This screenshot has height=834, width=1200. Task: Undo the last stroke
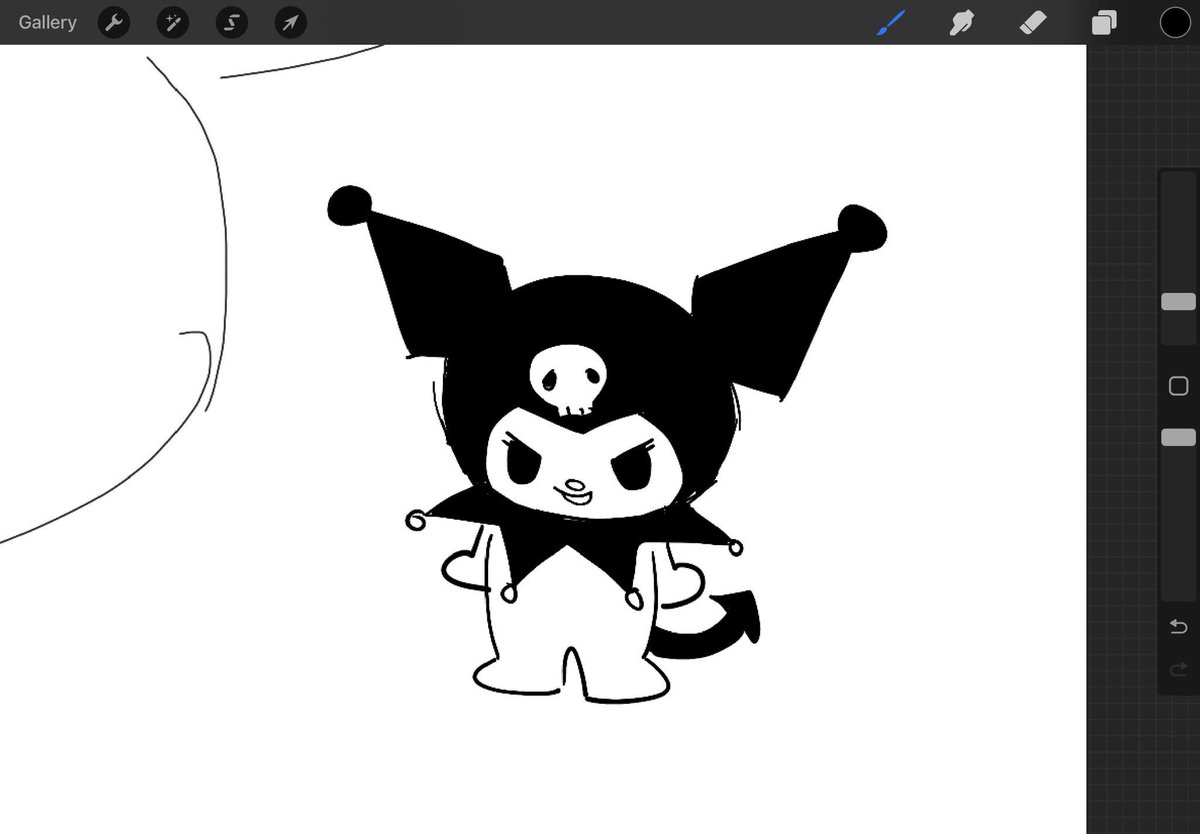pyautogui.click(x=1178, y=627)
